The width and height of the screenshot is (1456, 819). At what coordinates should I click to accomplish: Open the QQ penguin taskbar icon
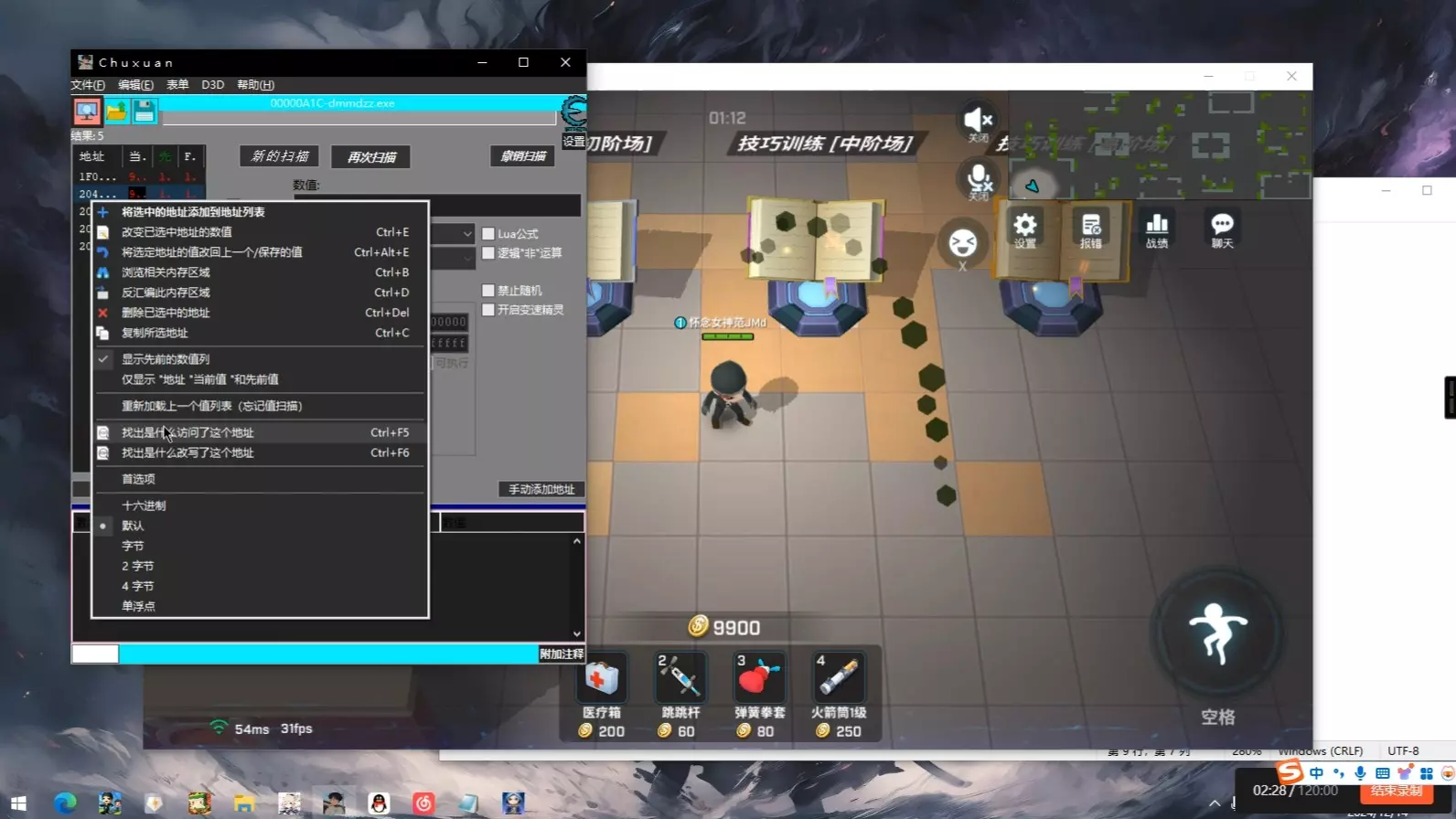click(x=379, y=803)
